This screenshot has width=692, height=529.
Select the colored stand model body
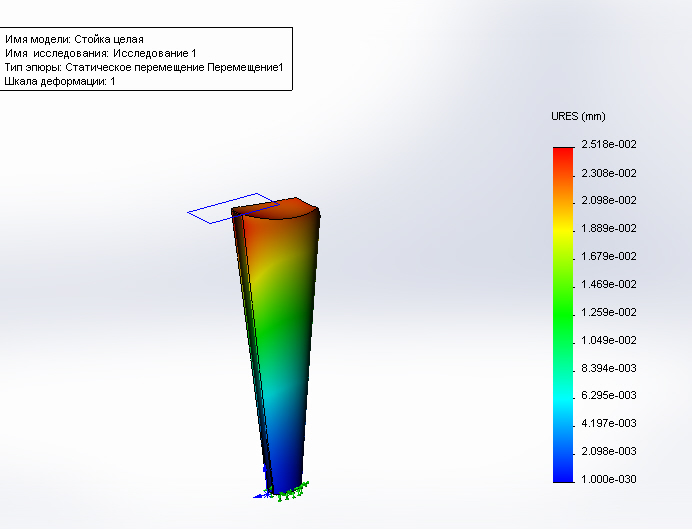tap(278, 344)
